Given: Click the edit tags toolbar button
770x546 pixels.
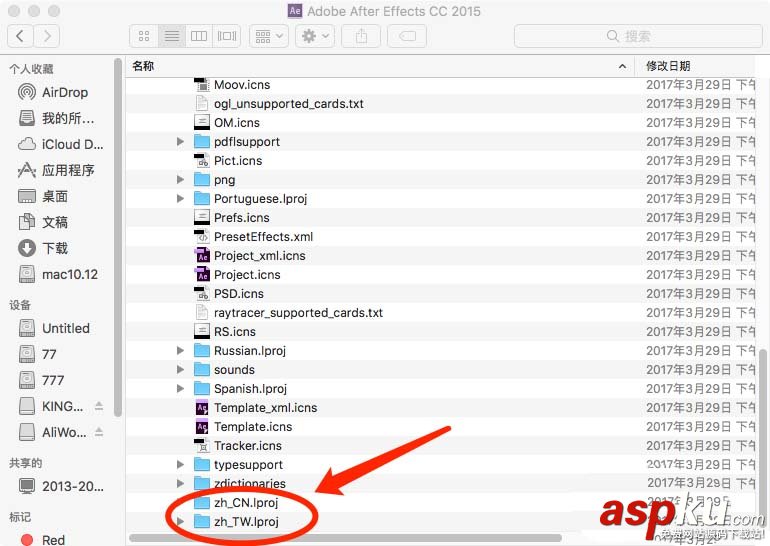Looking at the screenshot, I should 407,36.
